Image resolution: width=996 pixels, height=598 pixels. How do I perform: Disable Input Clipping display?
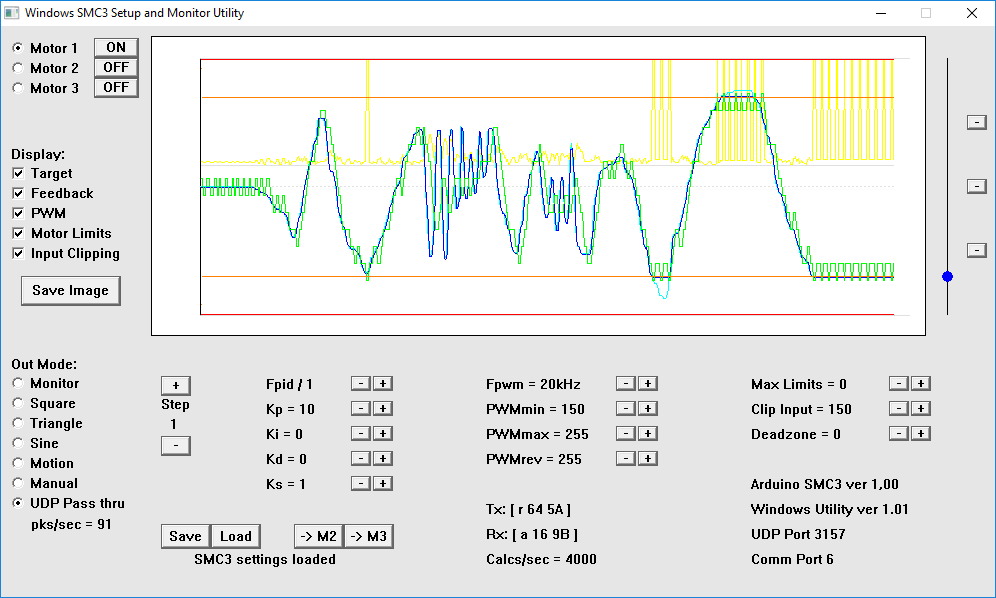pos(18,254)
